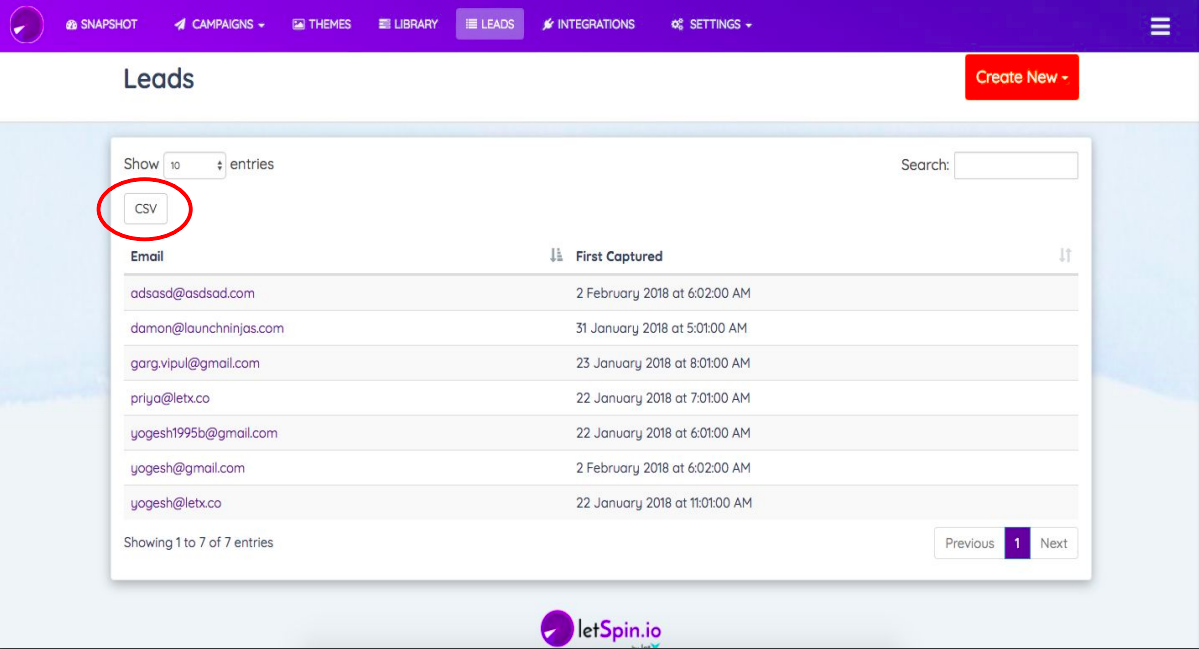
Task: Open lead garg.vipul@gmail.com
Action: click(195, 363)
